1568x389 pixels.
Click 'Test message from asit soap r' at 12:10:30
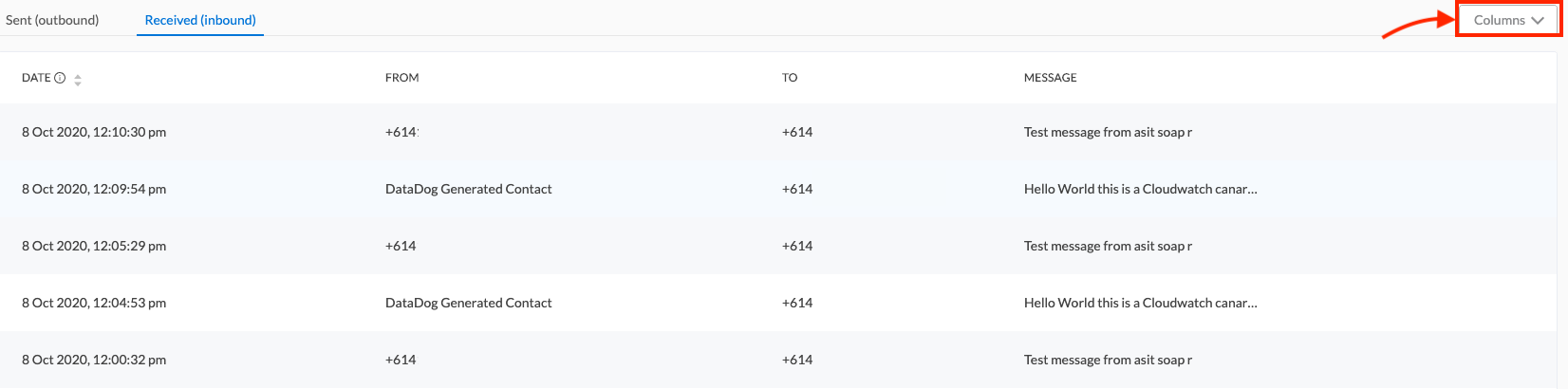click(x=1108, y=132)
